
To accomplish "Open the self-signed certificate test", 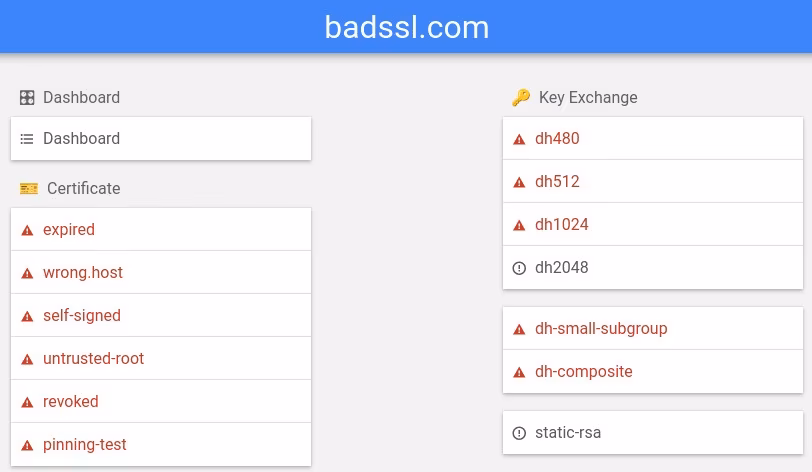I will click(82, 316).
